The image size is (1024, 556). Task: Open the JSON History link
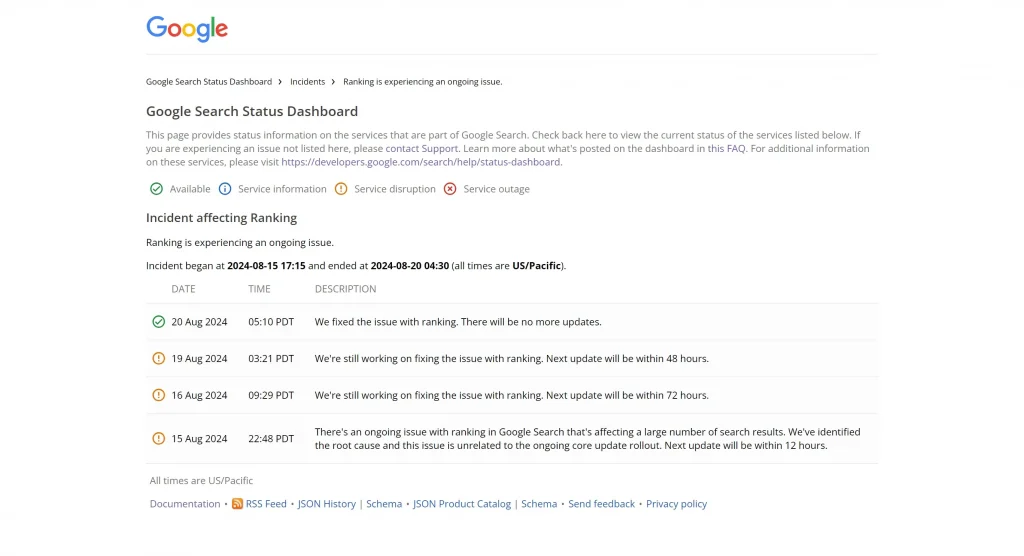pyautogui.click(x=327, y=504)
